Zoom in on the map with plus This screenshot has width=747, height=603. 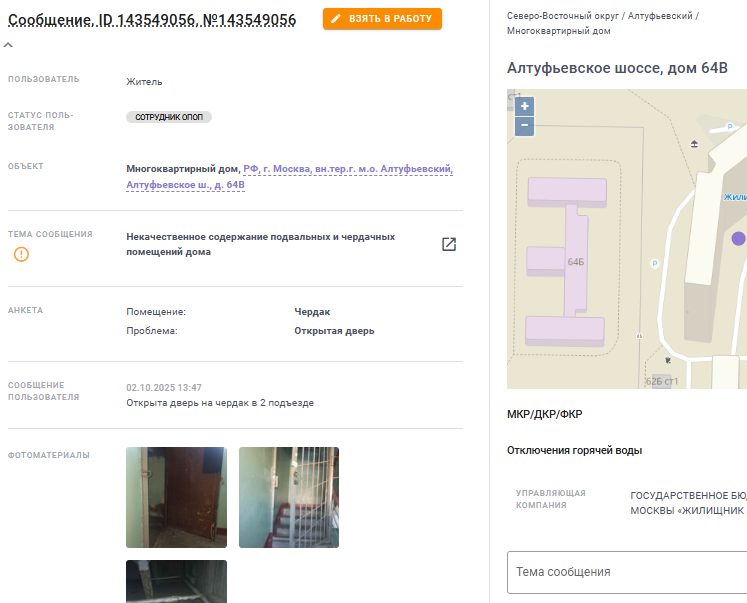[525, 106]
